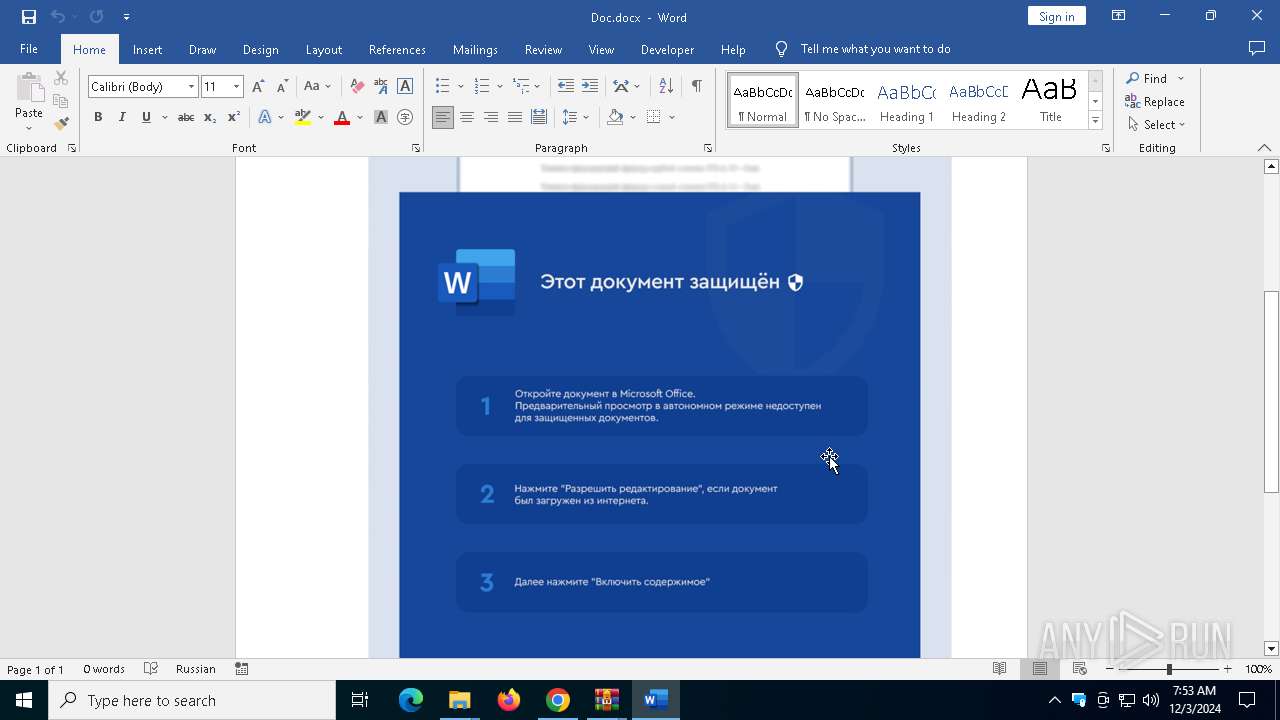This screenshot has height=720, width=1280.
Task: Click the Format Painter brush icon
Action: click(x=61, y=124)
